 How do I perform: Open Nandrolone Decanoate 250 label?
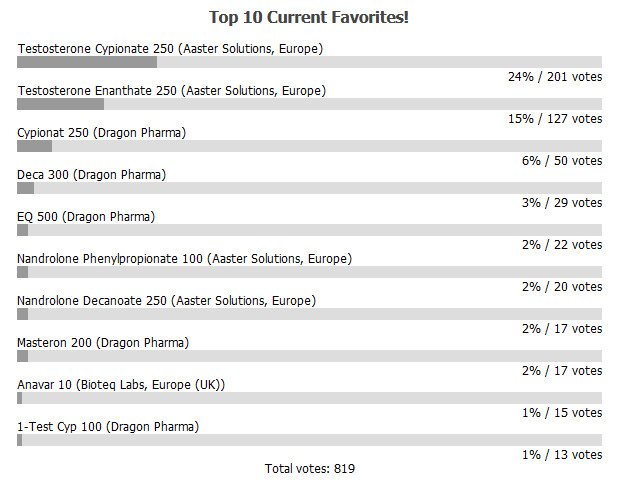pos(166,300)
